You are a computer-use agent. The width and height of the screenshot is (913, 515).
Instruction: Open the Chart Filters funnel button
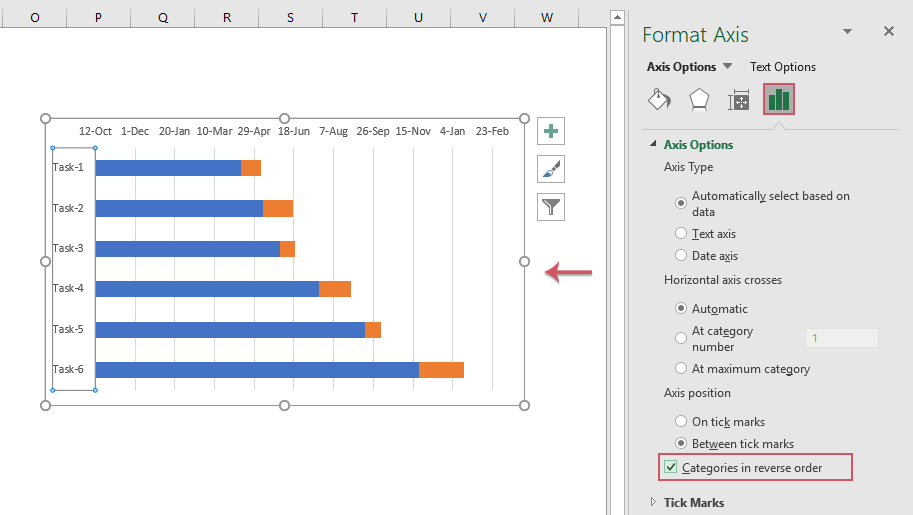551,207
